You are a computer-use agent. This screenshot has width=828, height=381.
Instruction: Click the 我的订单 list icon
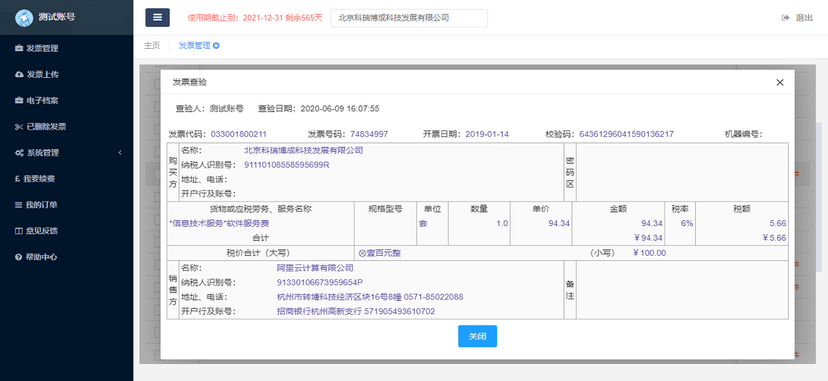tap(19, 205)
